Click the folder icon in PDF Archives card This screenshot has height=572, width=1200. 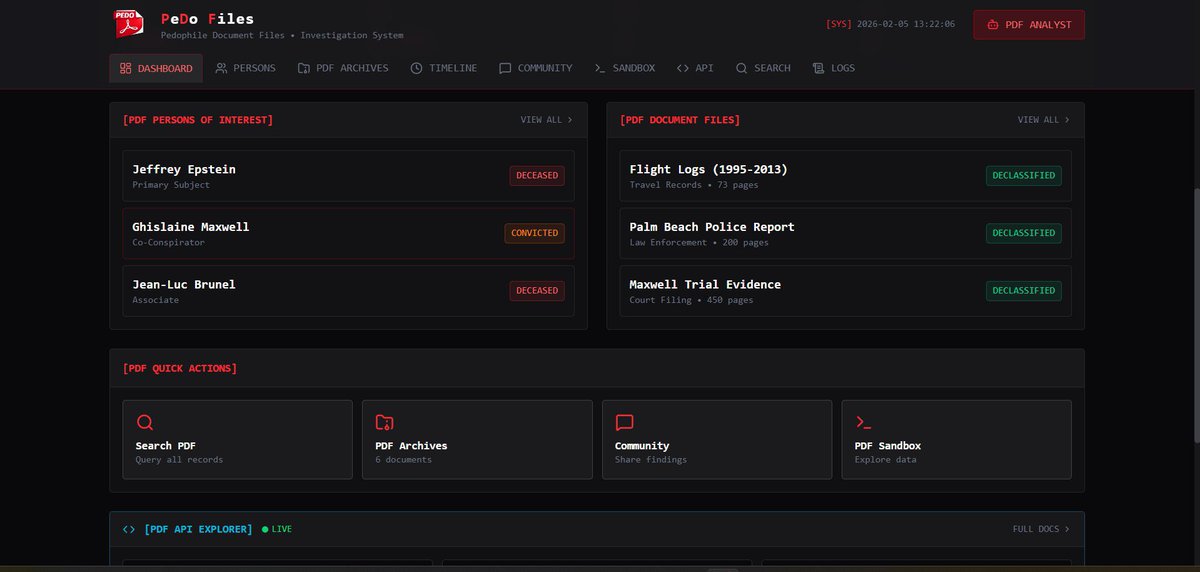point(384,422)
